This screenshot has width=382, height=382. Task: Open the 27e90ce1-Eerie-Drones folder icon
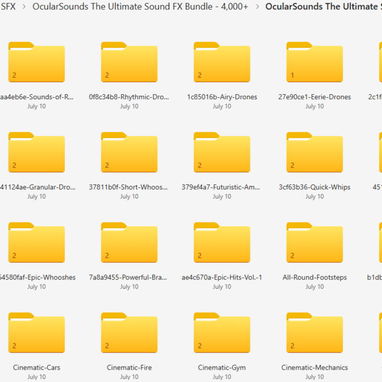(314, 62)
